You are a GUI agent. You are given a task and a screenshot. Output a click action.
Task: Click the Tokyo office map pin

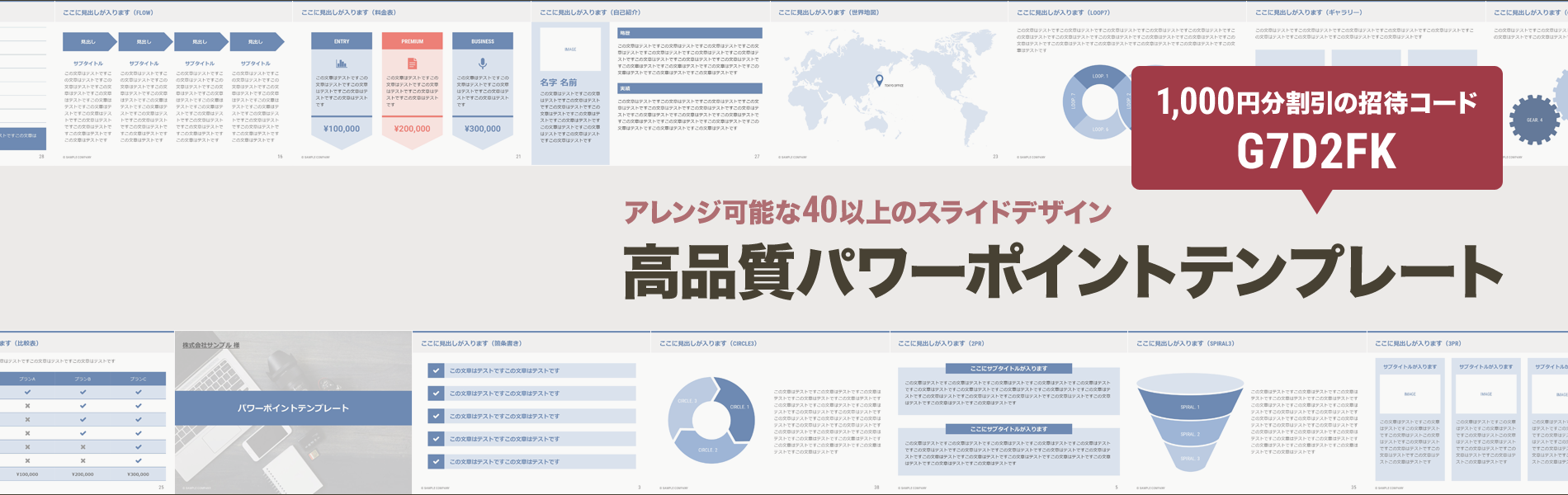pos(879,81)
